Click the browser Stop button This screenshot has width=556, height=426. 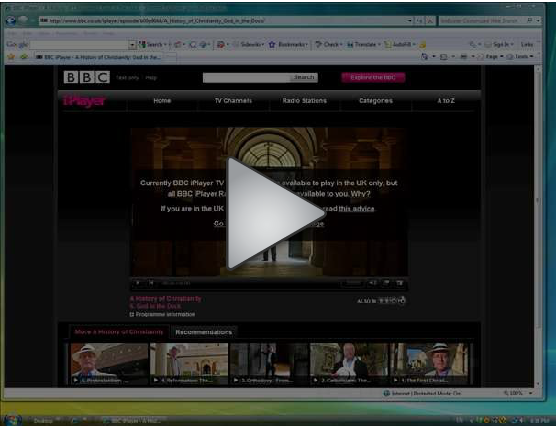pyautogui.click(x=430, y=21)
